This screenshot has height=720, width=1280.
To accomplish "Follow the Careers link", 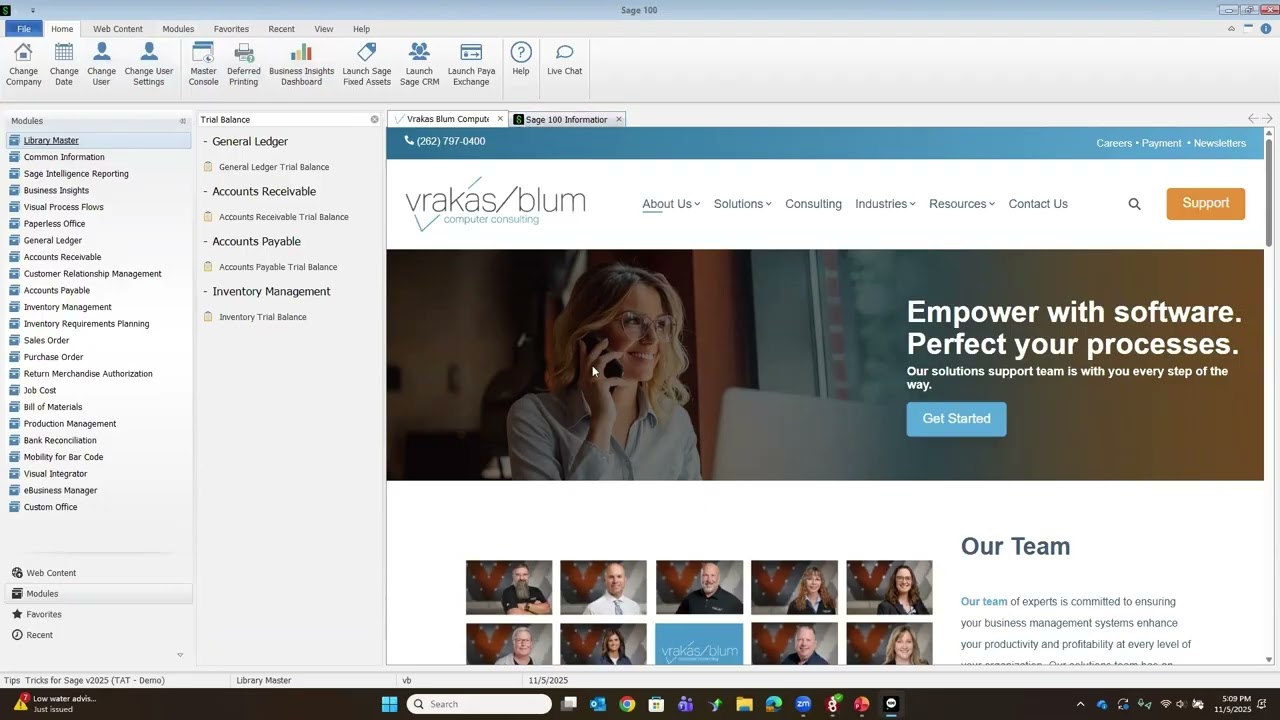I will click(x=1114, y=143).
